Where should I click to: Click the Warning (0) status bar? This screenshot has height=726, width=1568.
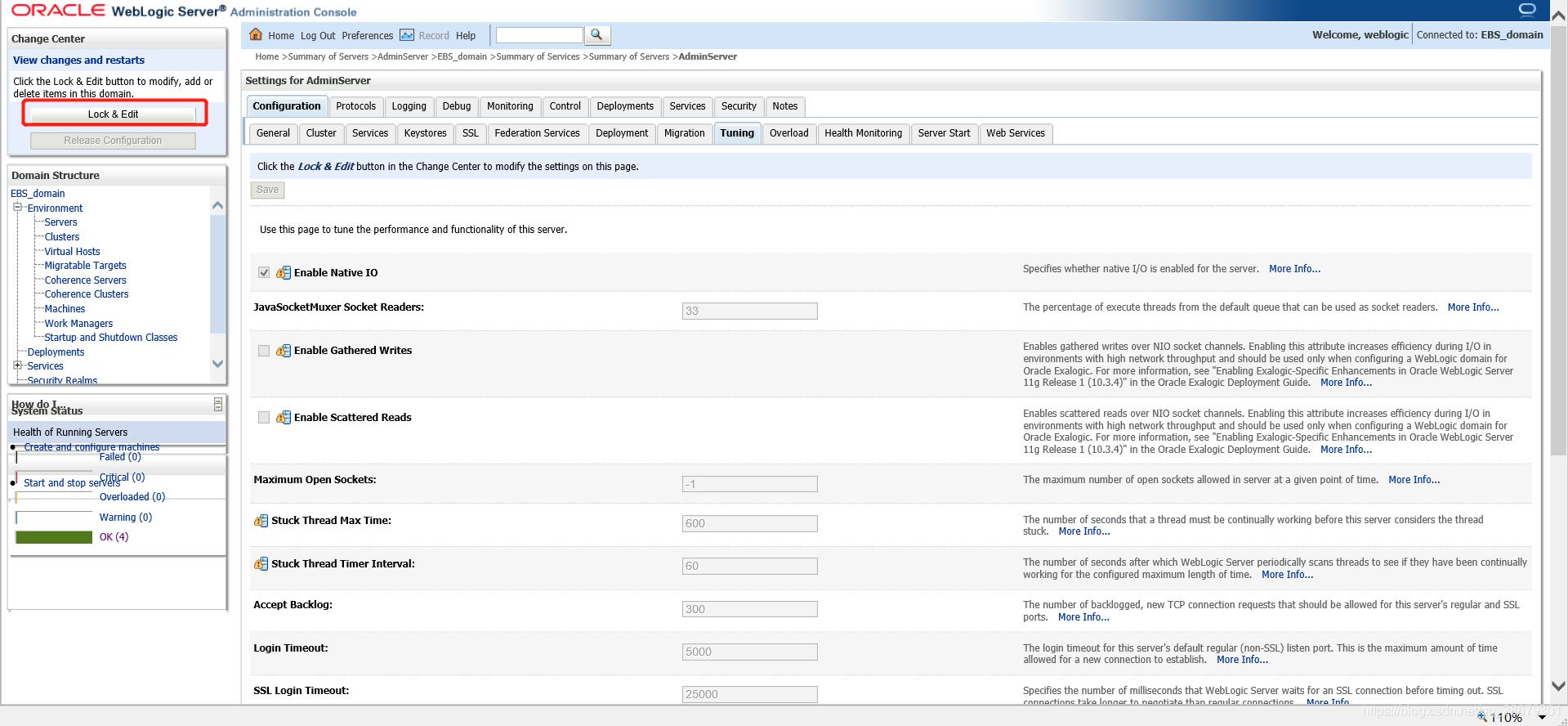[x=54, y=518]
